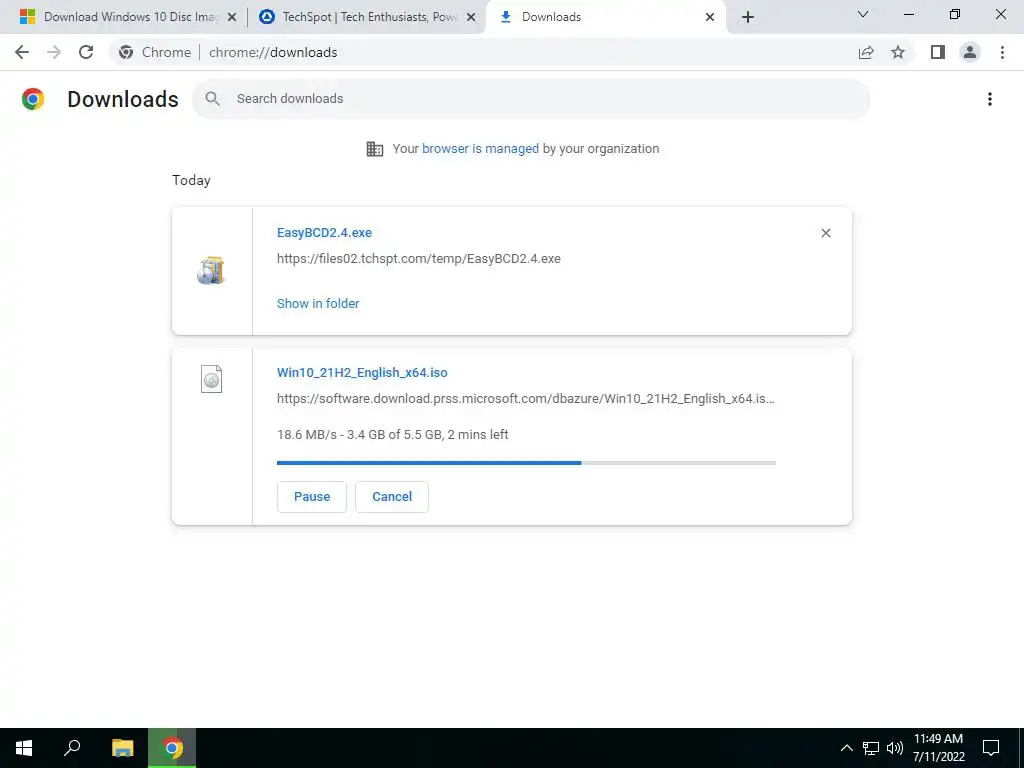Viewport: 1024px width, 768px height.
Task: Open the Windows Start menu
Action: click(x=24, y=748)
